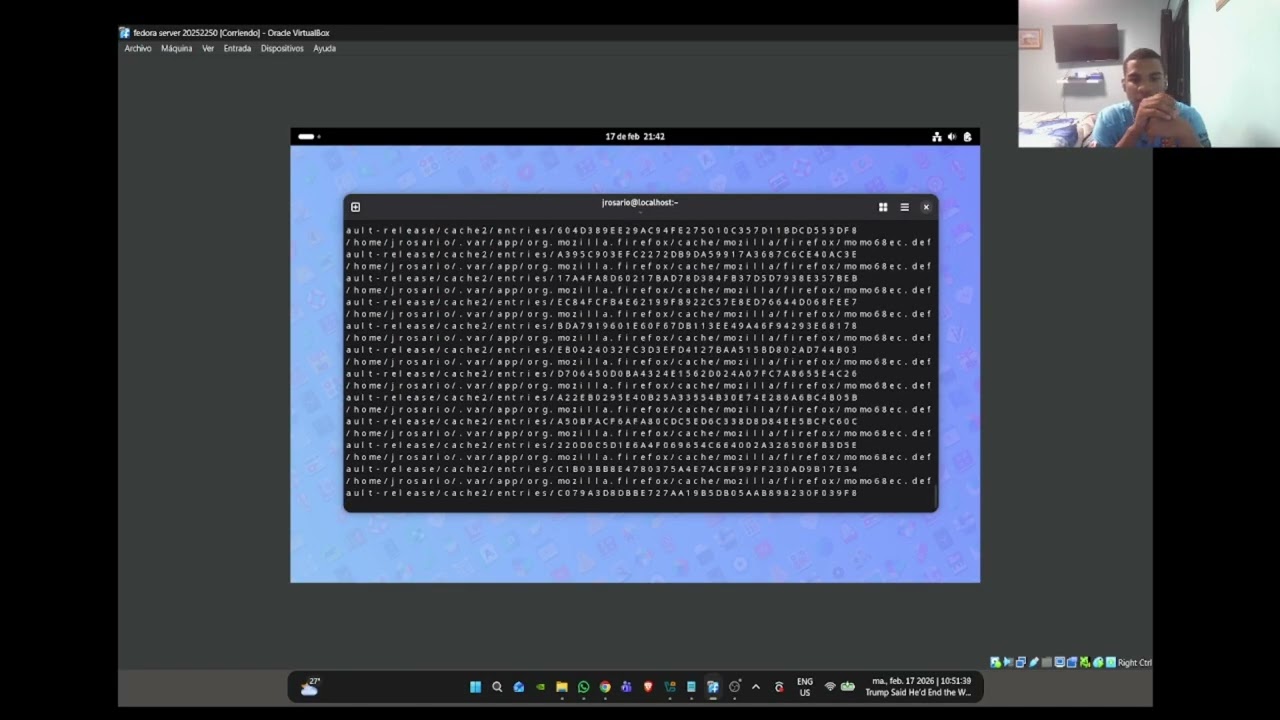Open the terminal hamburger menu
Image resolution: width=1280 pixels, height=720 pixels.
point(904,207)
